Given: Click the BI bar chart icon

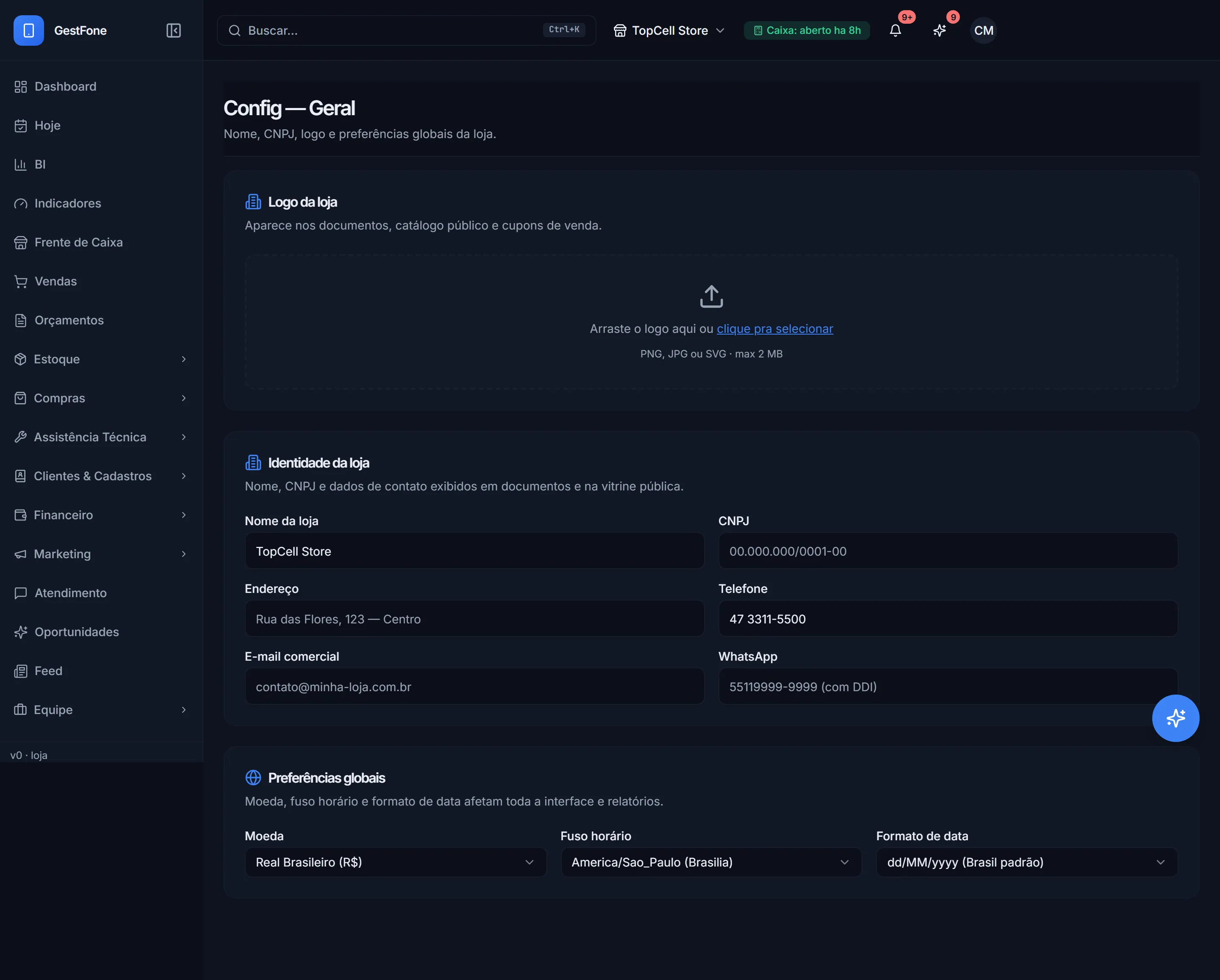Looking at the screenshot, I should tap(21, 165).
